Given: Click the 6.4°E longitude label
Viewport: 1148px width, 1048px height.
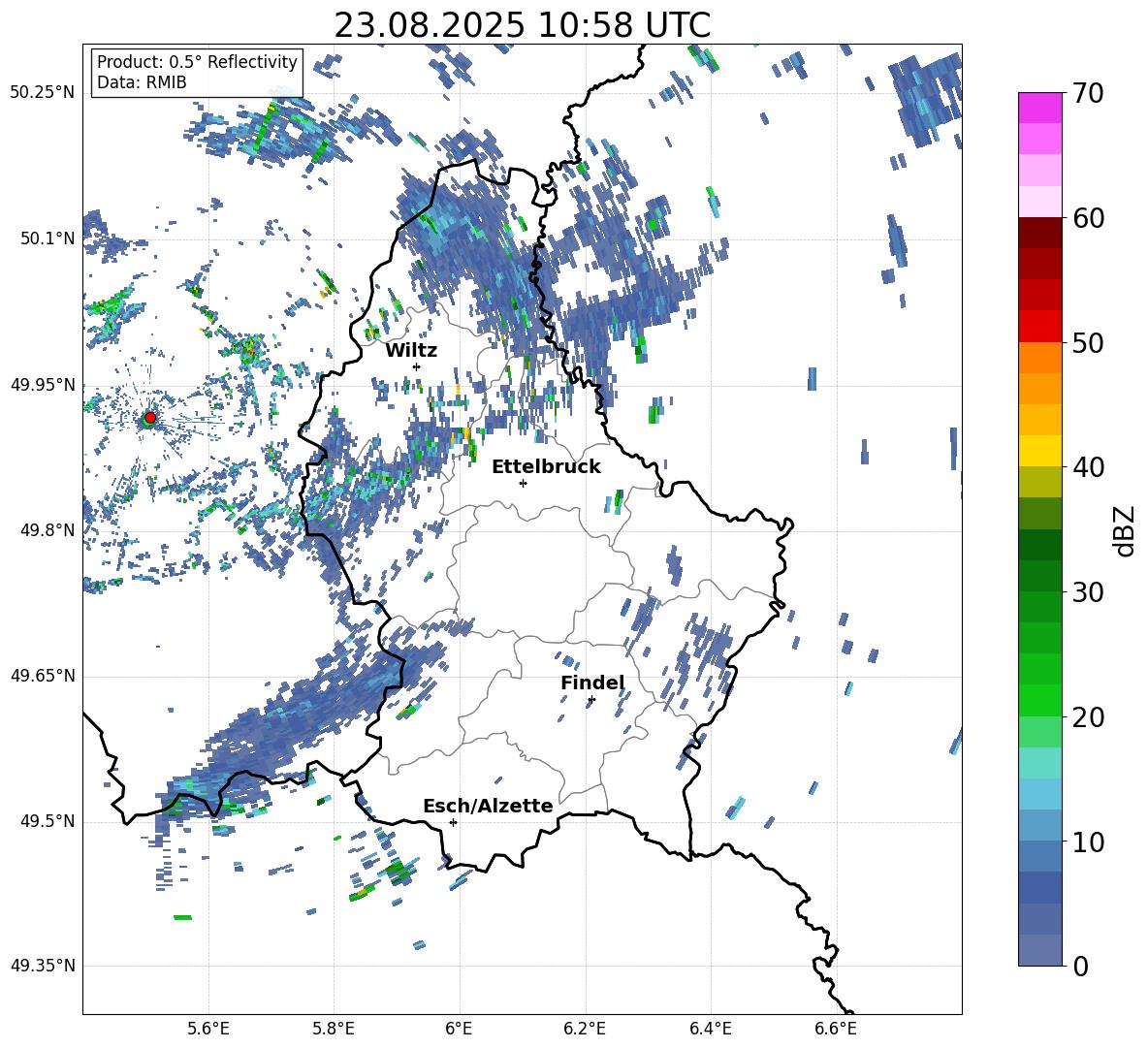Looking at the screenshot, I should [710, 1029].
